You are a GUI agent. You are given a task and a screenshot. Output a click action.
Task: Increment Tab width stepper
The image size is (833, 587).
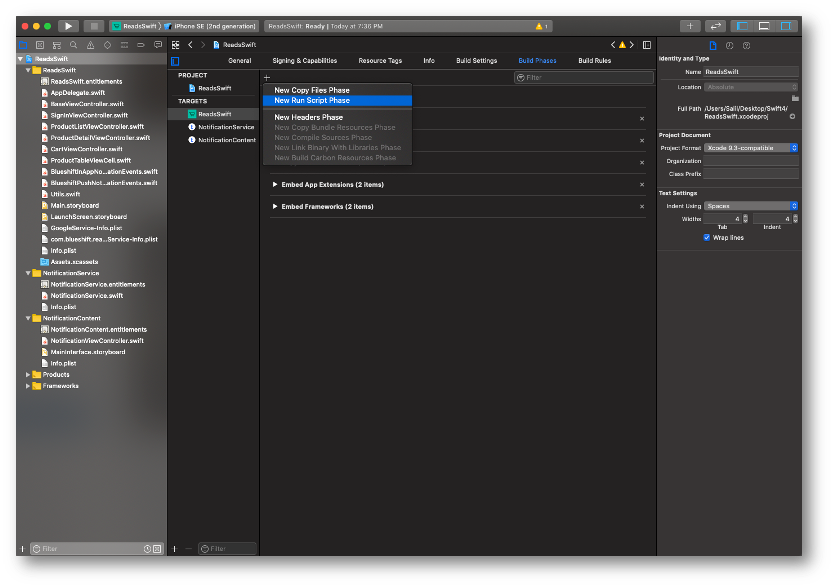pyautogui.click(x=745, y=217)
